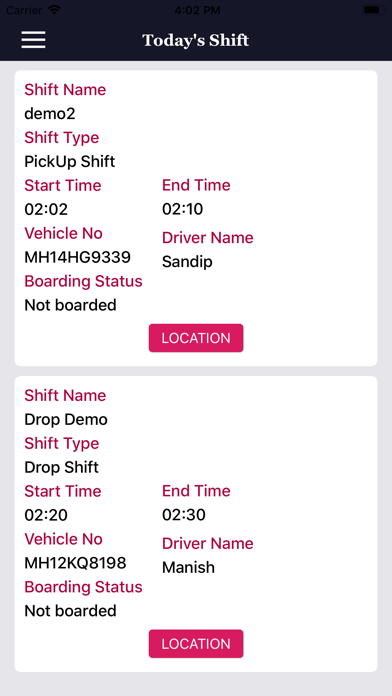Select the demo2 shift name text
Screen dimensions: 392x696
[x=50, y=114]
